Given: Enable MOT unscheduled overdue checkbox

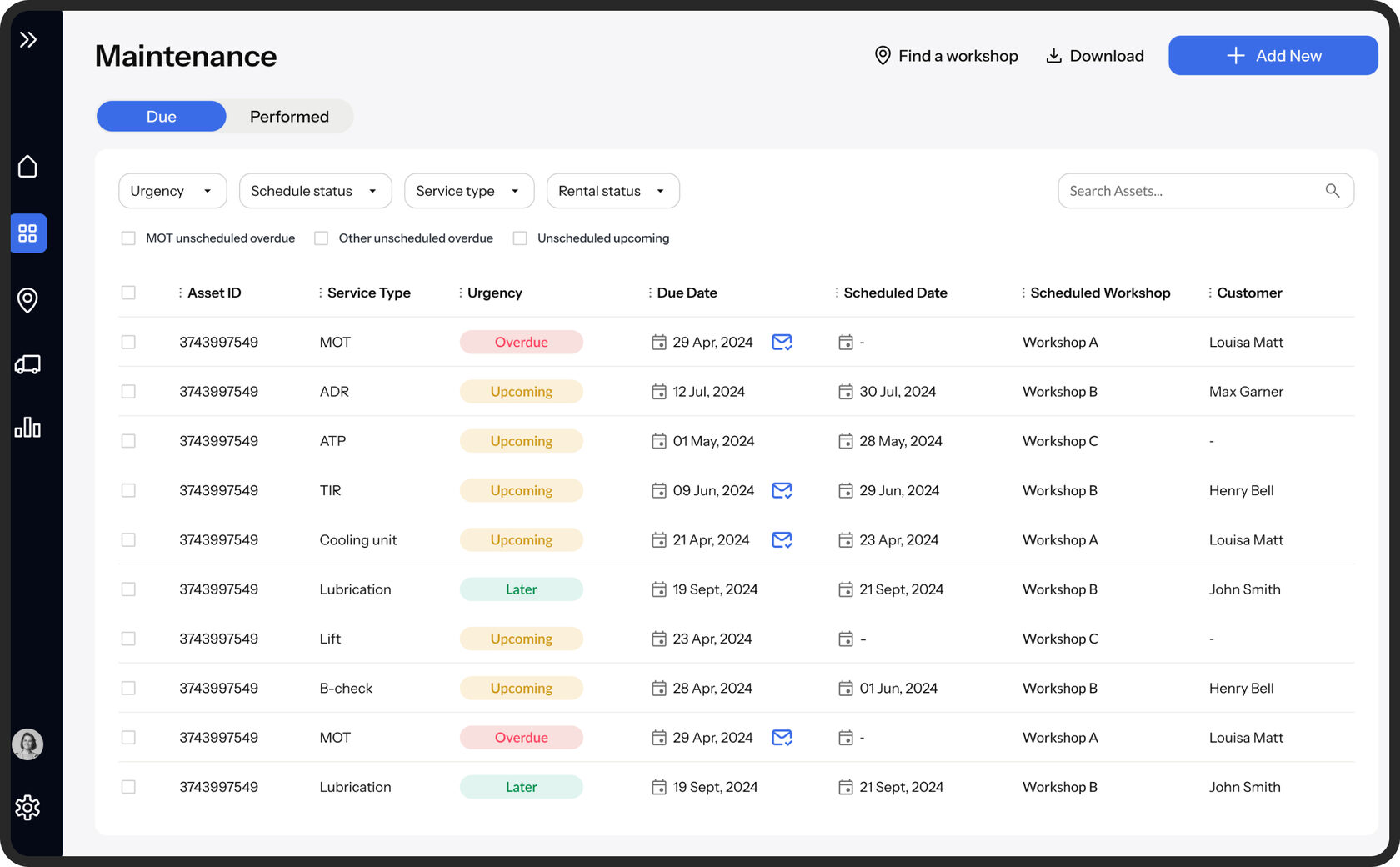Looking at the screenshot, I should pos(128,238).
